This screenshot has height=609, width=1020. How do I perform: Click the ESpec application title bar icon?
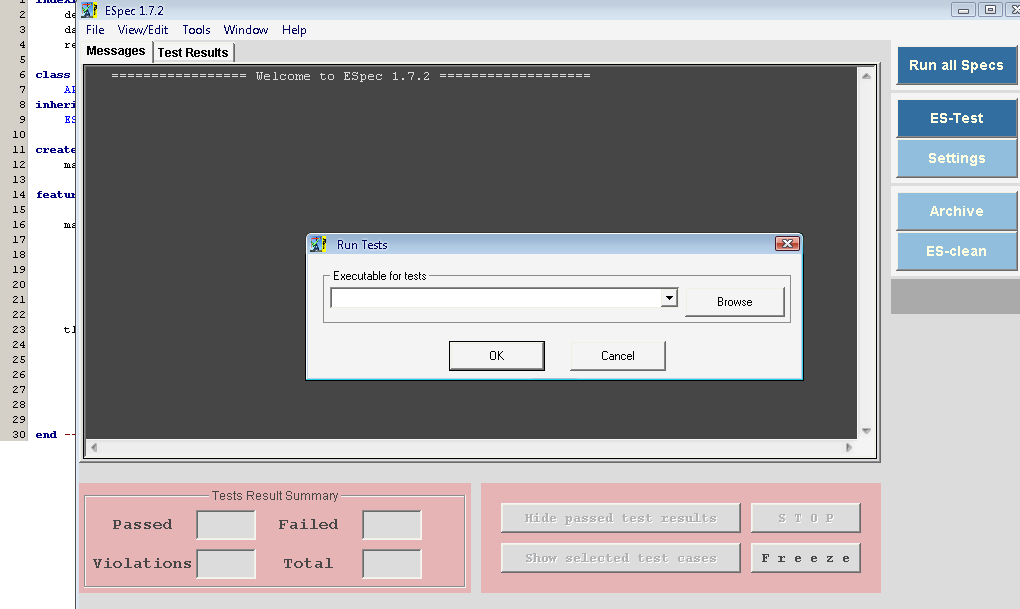pyautogui.click(x=89, y=10)
